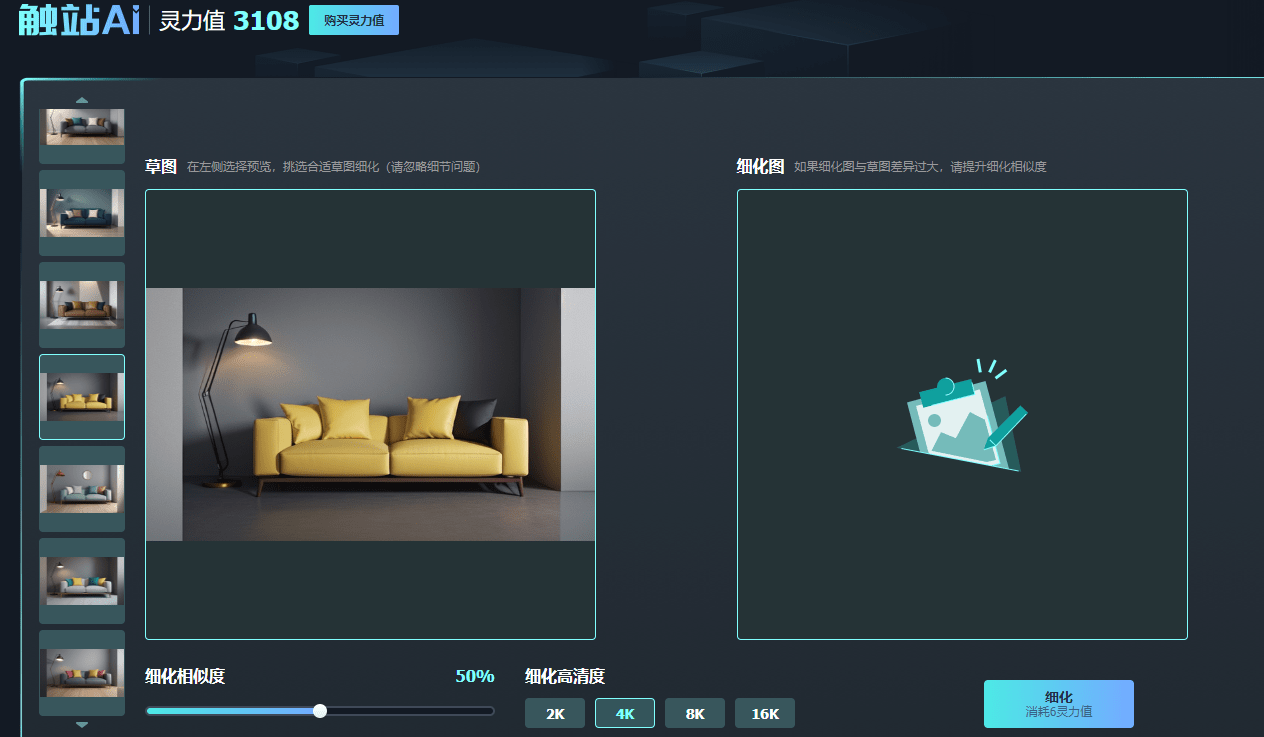Choose 16K resolution

(x=765, y=713)
